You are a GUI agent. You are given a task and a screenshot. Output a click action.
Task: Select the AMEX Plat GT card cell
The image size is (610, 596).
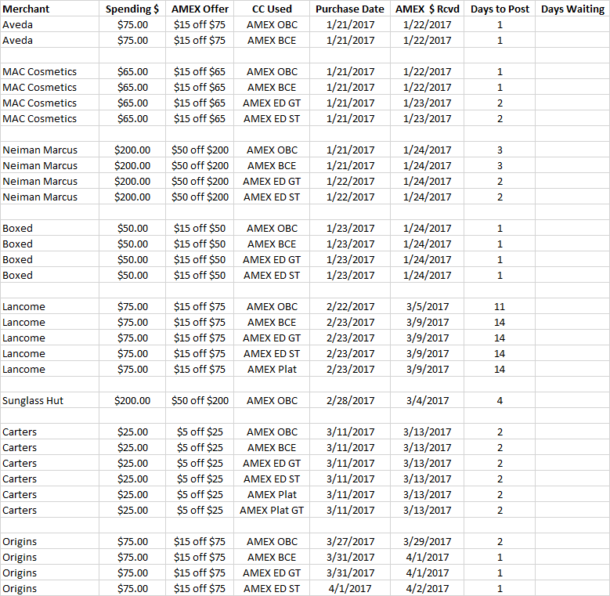[x=271, y=510]
